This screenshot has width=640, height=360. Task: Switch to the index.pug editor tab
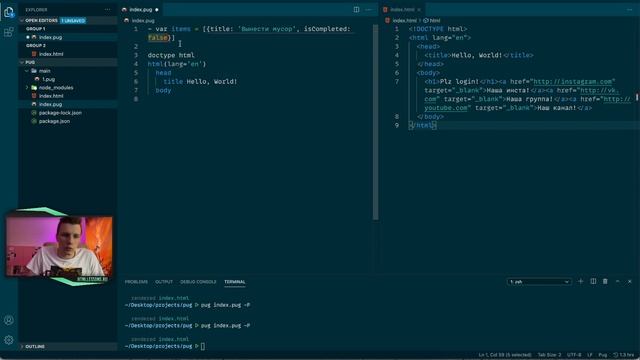[x=140, y=9]
